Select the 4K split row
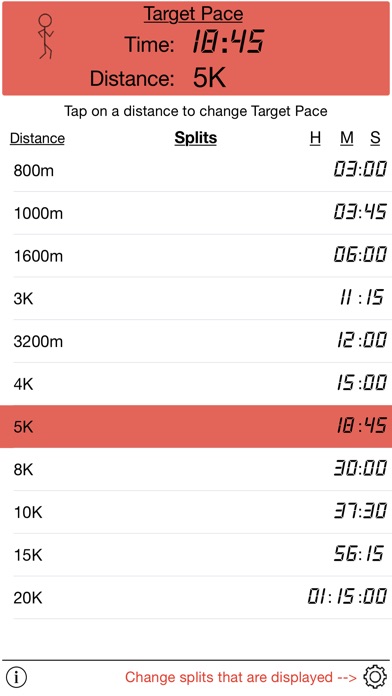392x696 pixels. 196,384
